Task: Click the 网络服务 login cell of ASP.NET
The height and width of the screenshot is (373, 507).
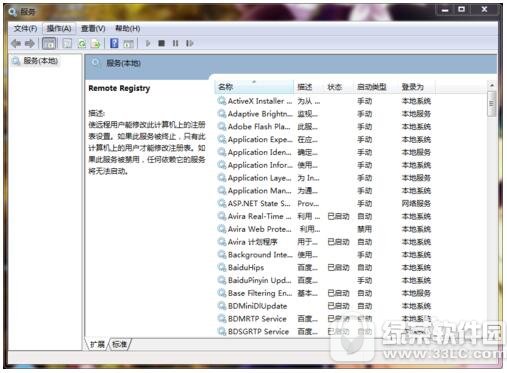Action: point(416,204)
